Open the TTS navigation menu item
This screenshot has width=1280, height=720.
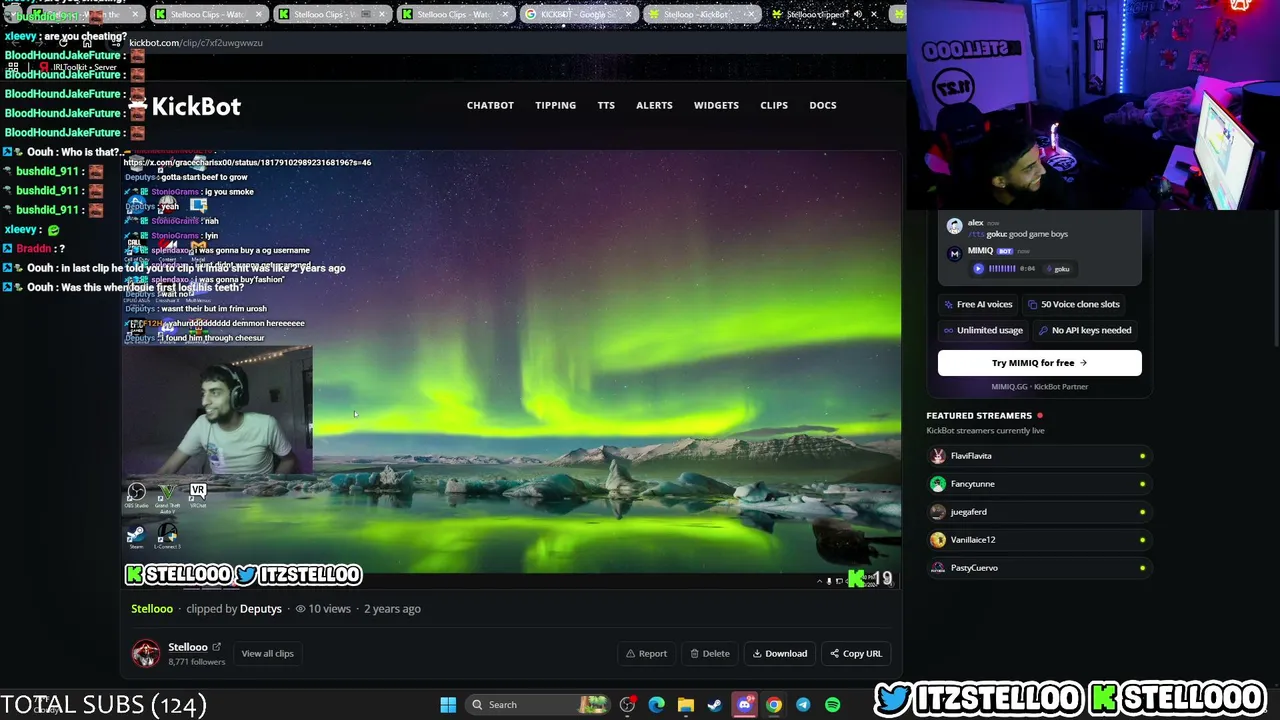[606, 105]
